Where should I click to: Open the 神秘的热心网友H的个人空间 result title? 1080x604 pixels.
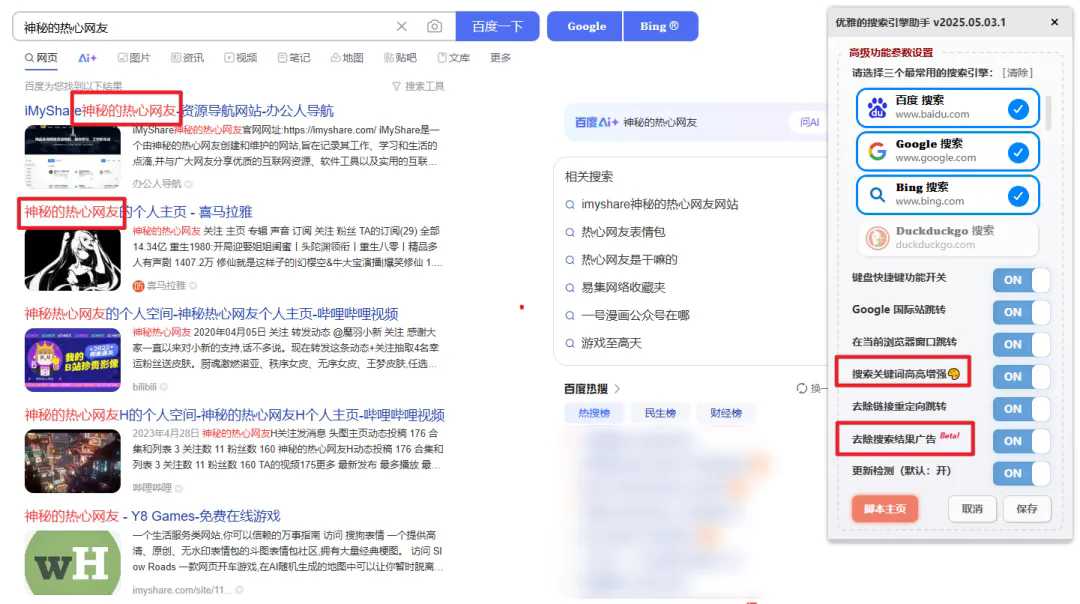[235, 415]
